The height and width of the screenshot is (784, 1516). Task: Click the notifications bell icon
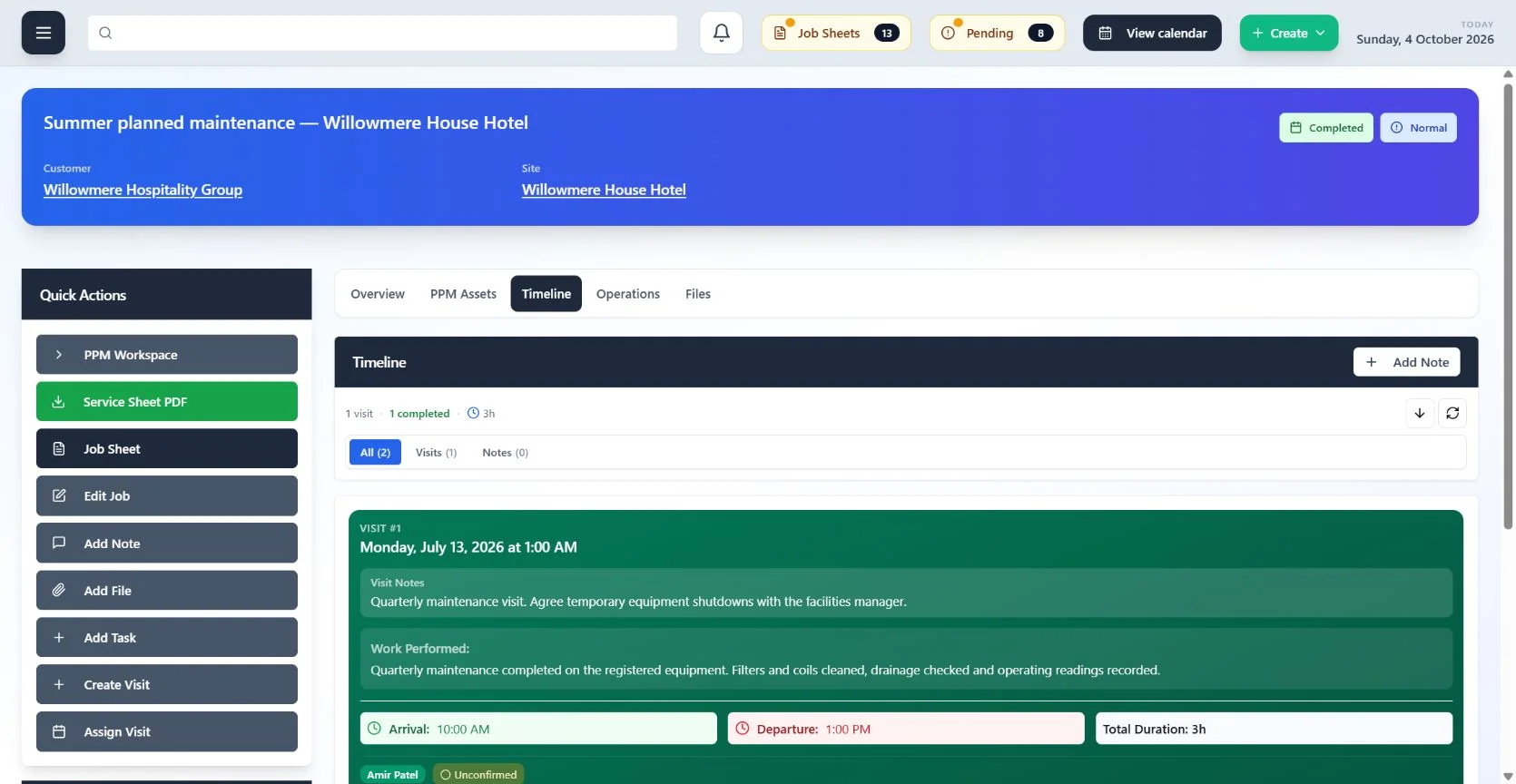[722, 33]
